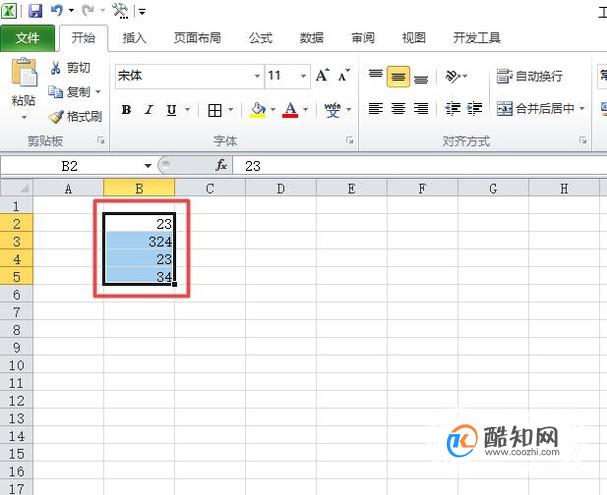Click the Increase Indent icon

475,109
